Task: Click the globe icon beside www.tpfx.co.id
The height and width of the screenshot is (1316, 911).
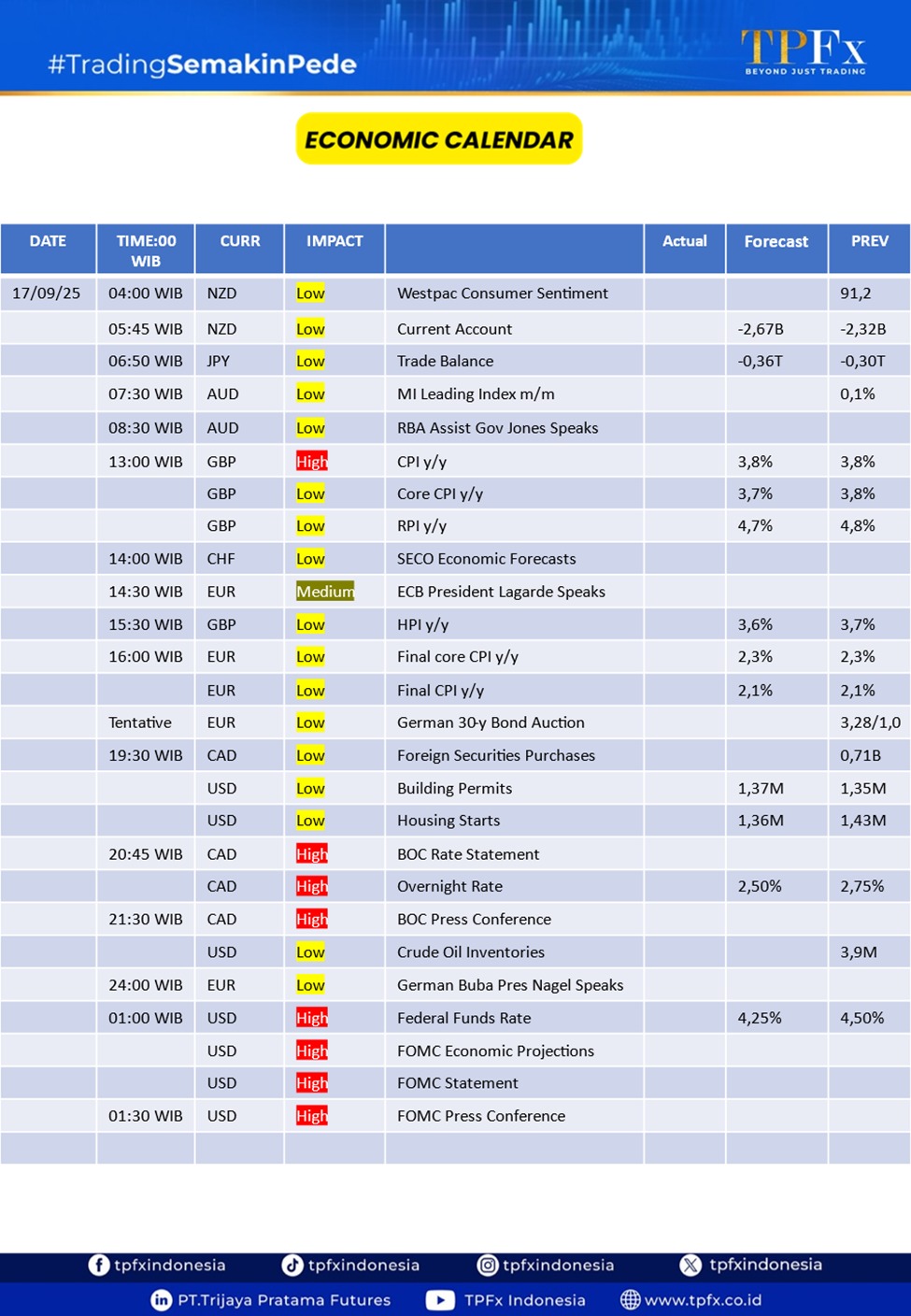Action: (631, 1299)
